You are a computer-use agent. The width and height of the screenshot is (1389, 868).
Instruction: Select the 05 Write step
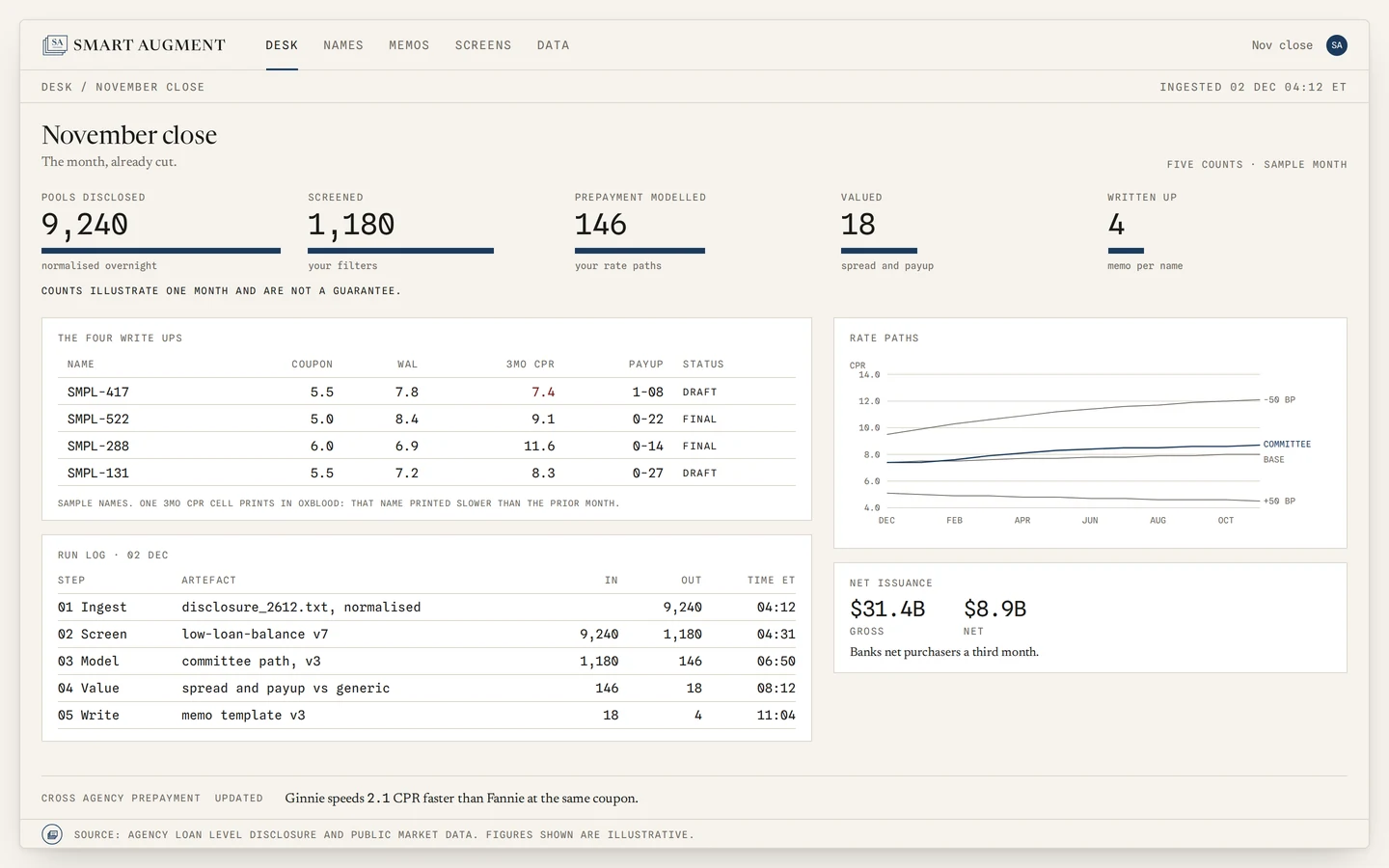point(89,716)
